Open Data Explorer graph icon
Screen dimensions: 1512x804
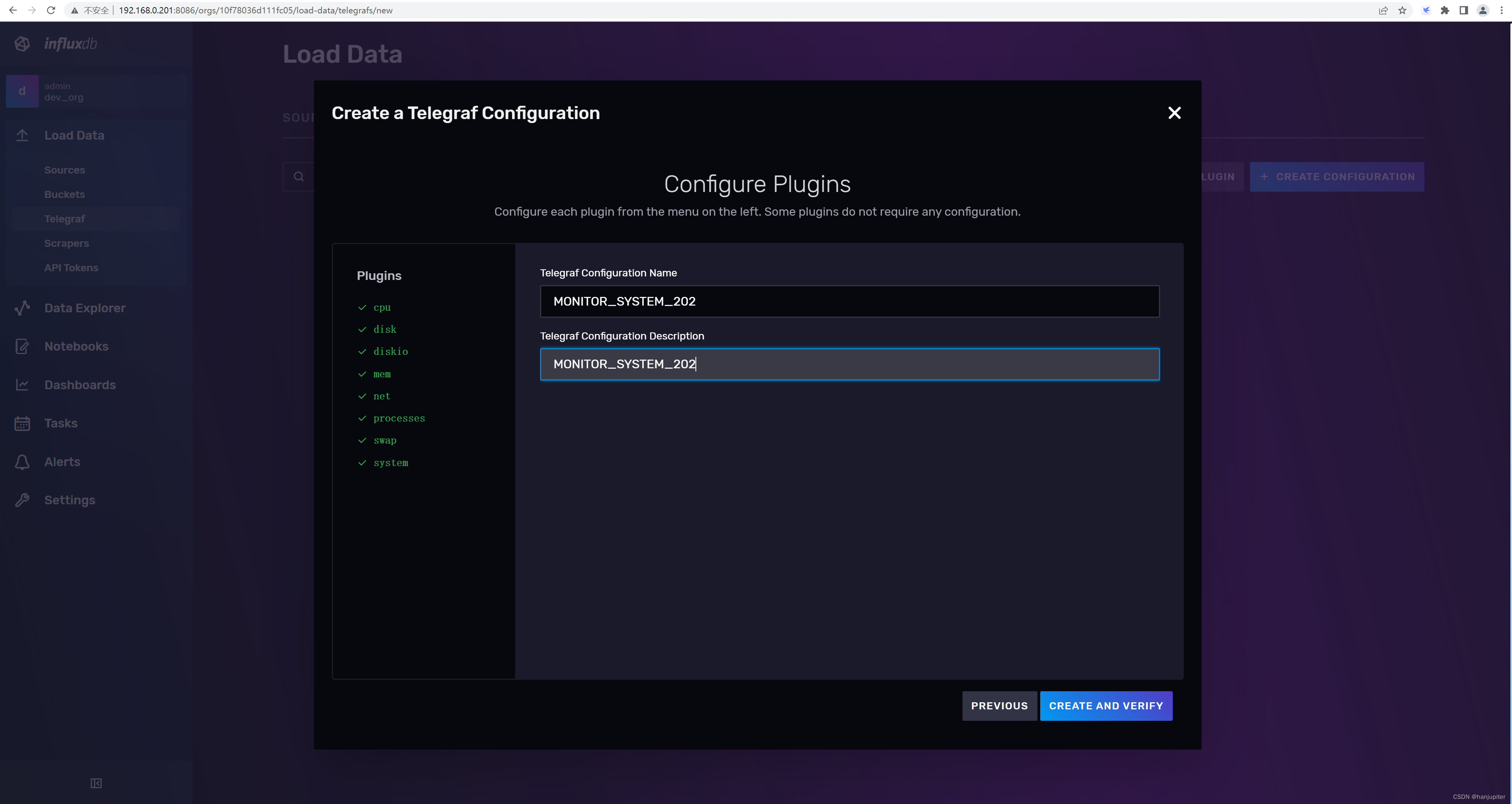click(22, 308)
